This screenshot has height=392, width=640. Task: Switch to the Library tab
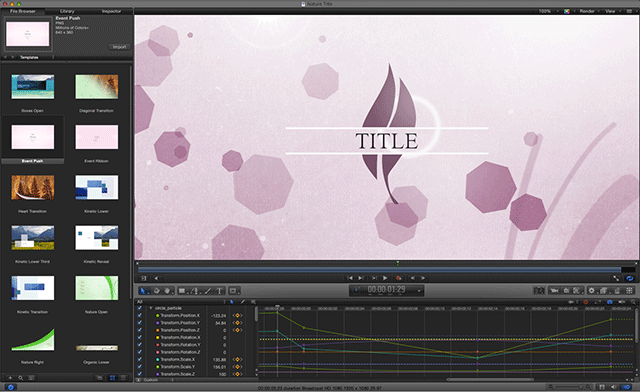pyautogui.click(x=67, y=11)
